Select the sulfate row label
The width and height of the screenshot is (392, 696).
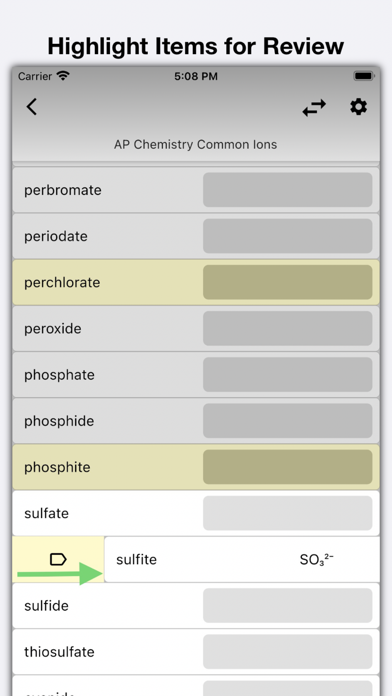[46, 513]
